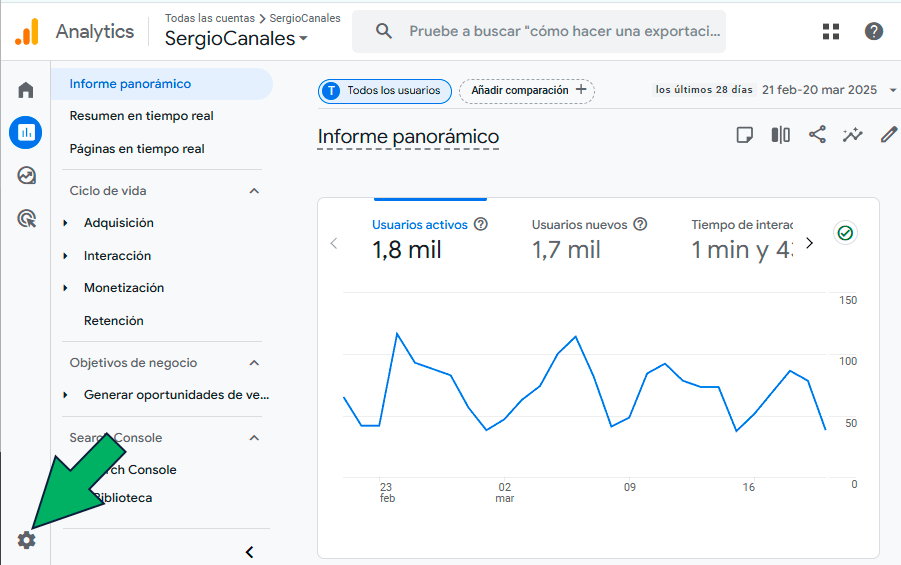
Task: Open the Explore icon in sidebar
Action: [x=26, y=176]
